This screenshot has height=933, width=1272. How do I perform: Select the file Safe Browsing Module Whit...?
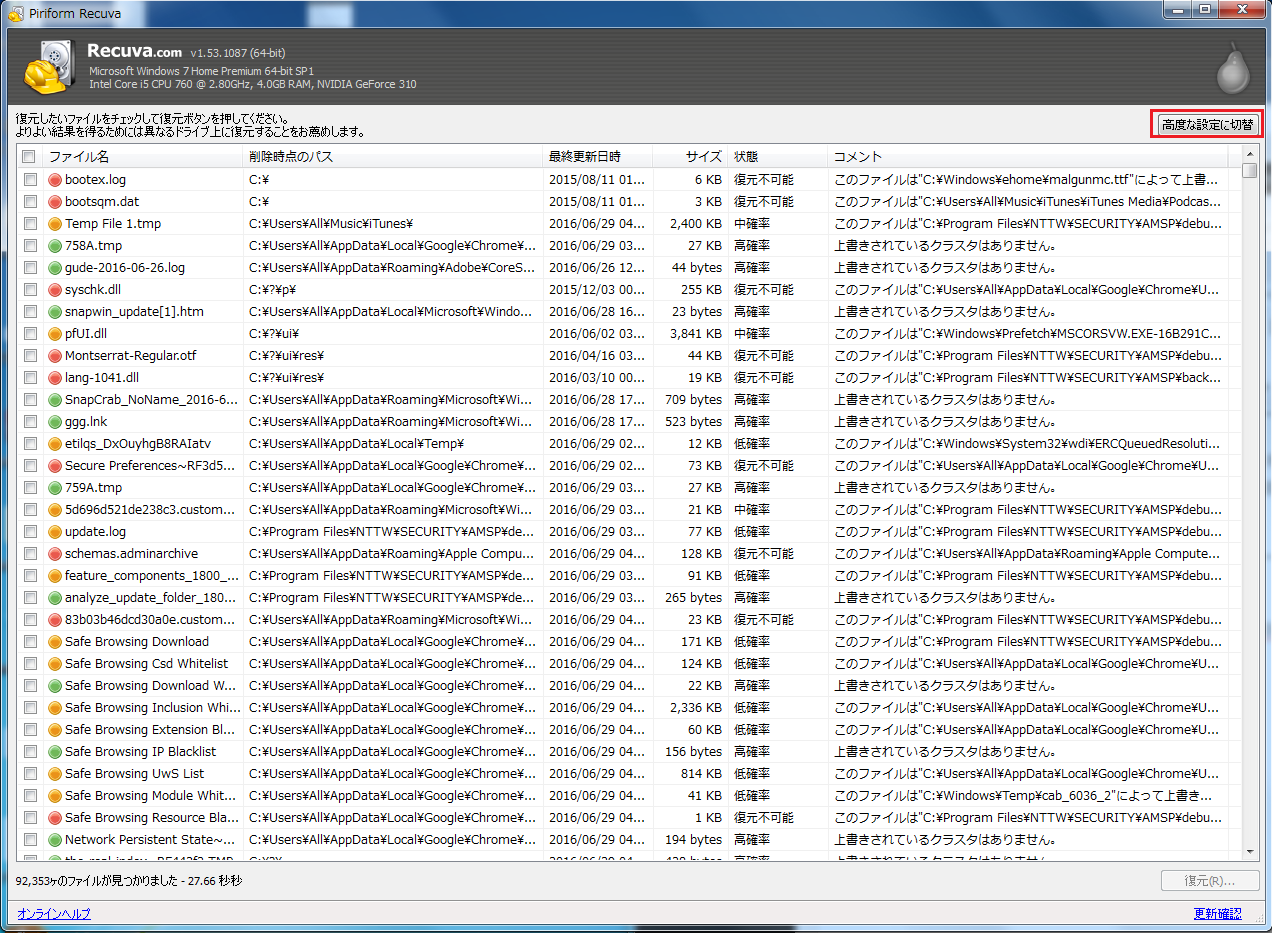[151, 796]
